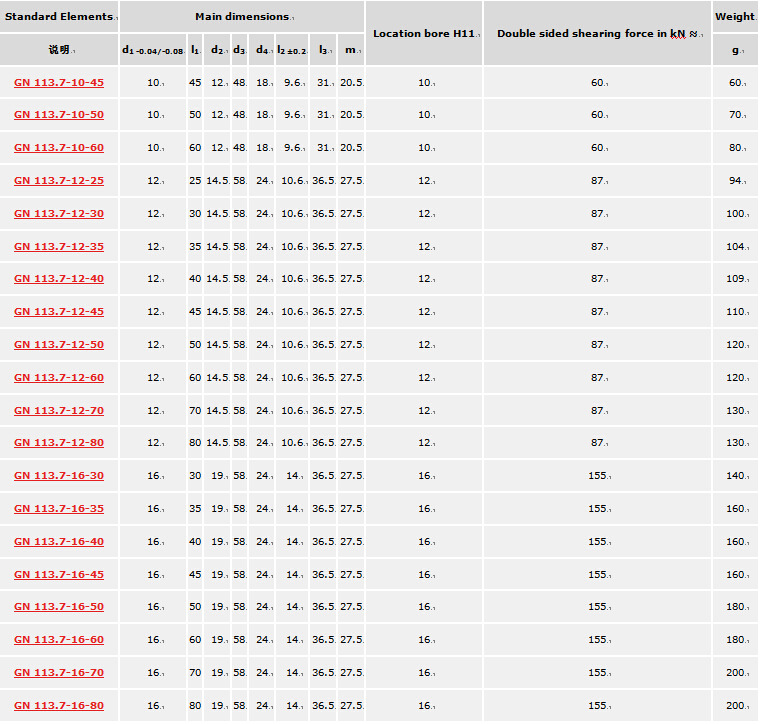
Task: Click the Double sided shearing force header
Action: 597,34
